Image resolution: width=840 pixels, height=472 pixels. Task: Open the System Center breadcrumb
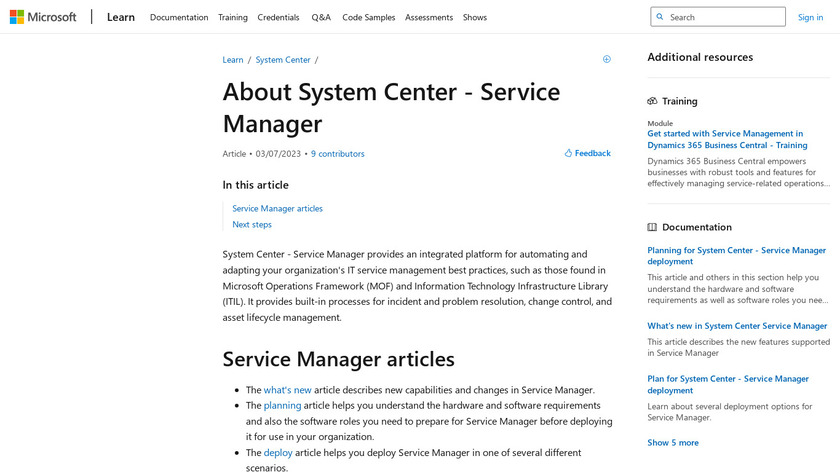(x=283, y=60)
